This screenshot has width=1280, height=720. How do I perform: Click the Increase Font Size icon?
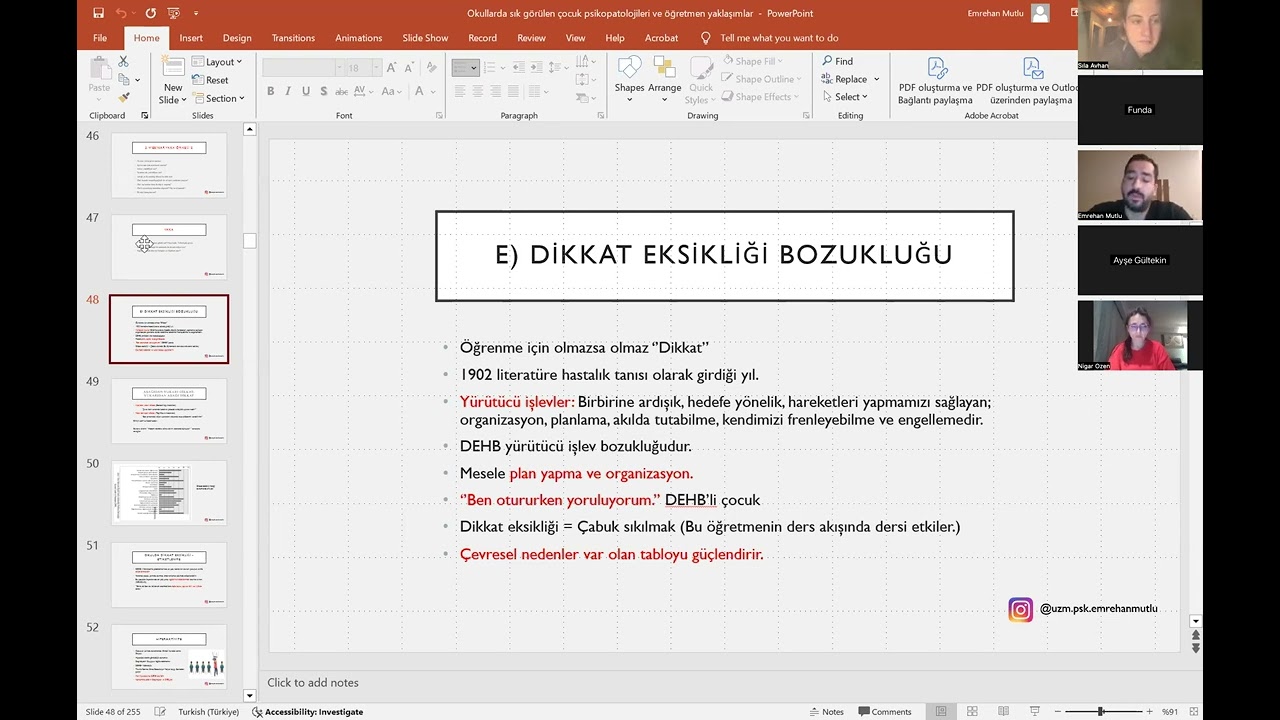coord(391,68)
